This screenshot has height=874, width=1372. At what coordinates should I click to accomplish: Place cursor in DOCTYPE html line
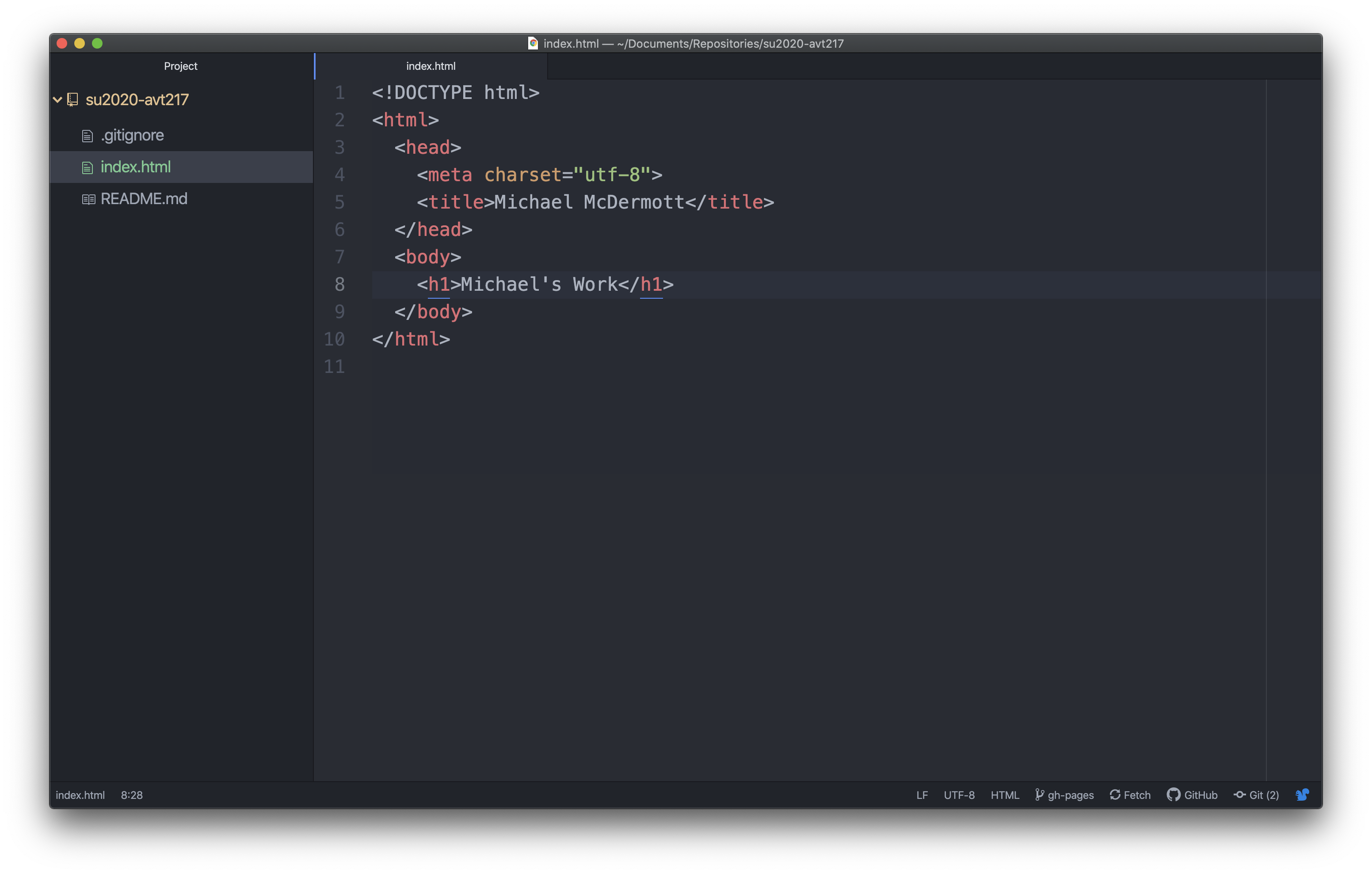click(x=456, y=92)
